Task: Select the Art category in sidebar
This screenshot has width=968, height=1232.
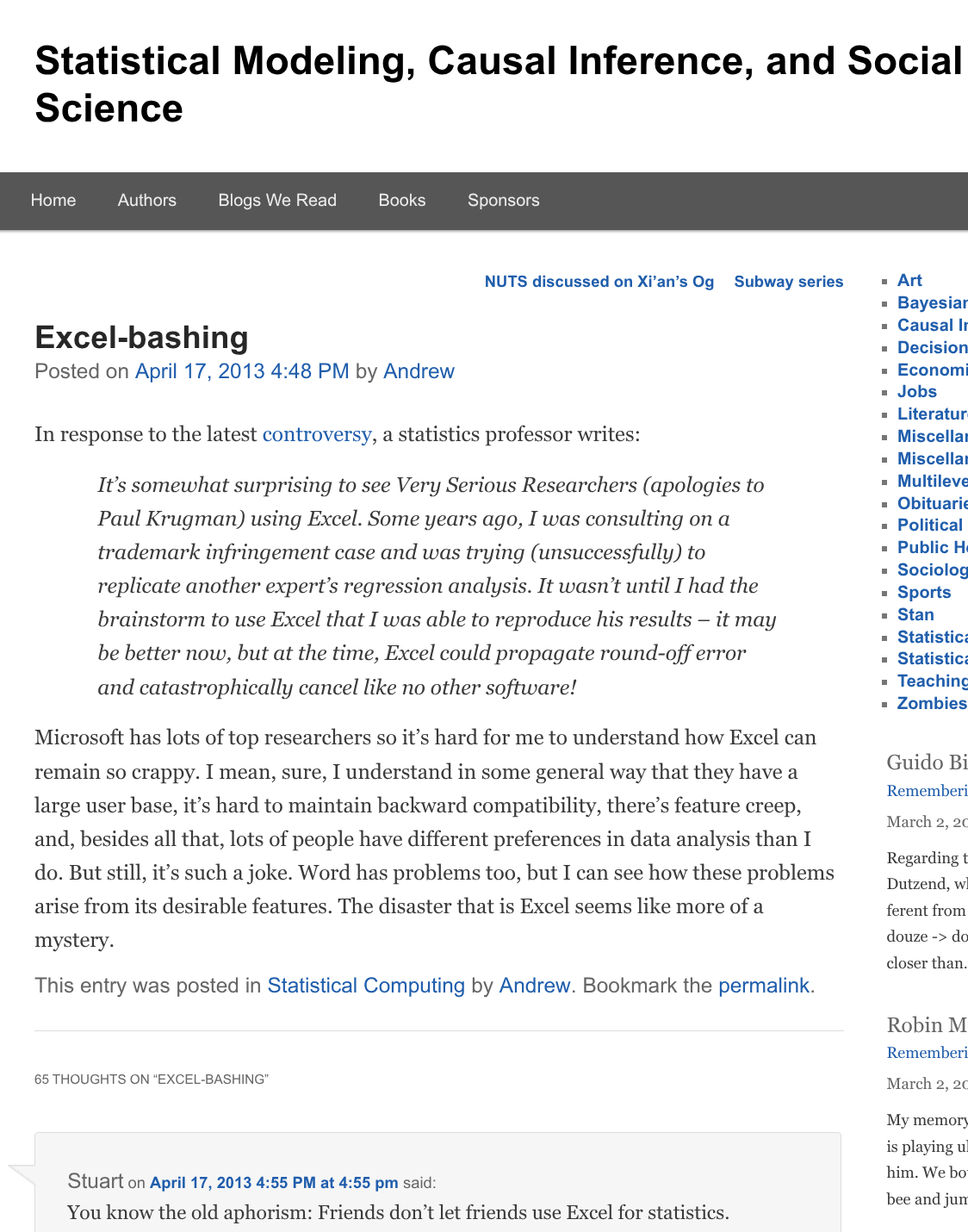Action: coord(909,280)
